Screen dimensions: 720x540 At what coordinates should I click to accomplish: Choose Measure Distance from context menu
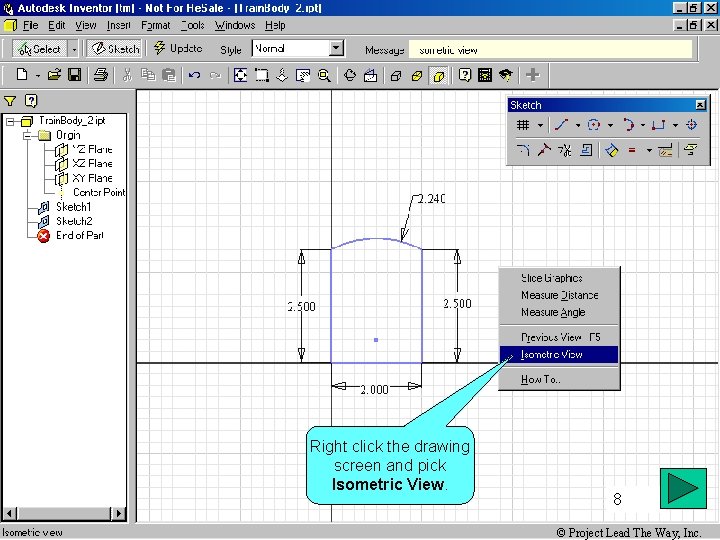559,295
